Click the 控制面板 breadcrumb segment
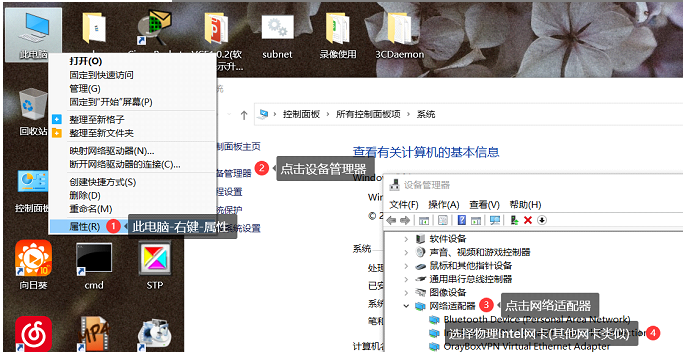Screen dimensions: 683x361 pyautogui.click(x=301, y=115)
